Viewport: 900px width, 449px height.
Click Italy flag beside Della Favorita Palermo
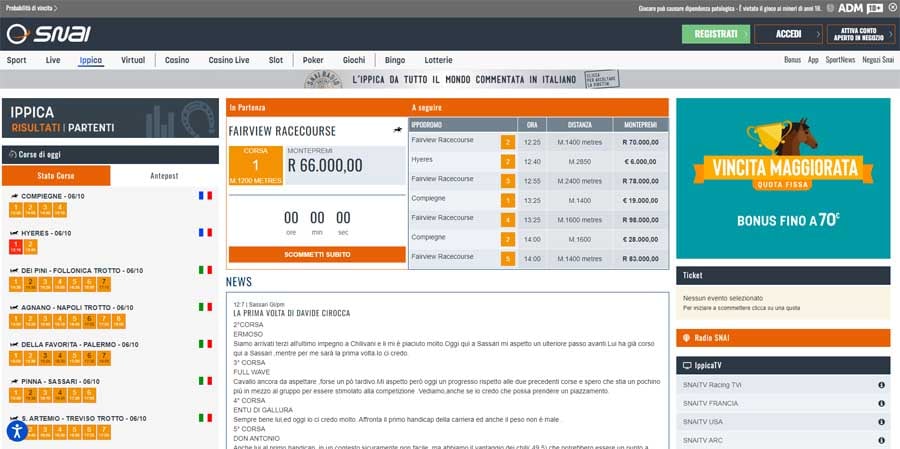pyautogui.click(x=205, y=344)
